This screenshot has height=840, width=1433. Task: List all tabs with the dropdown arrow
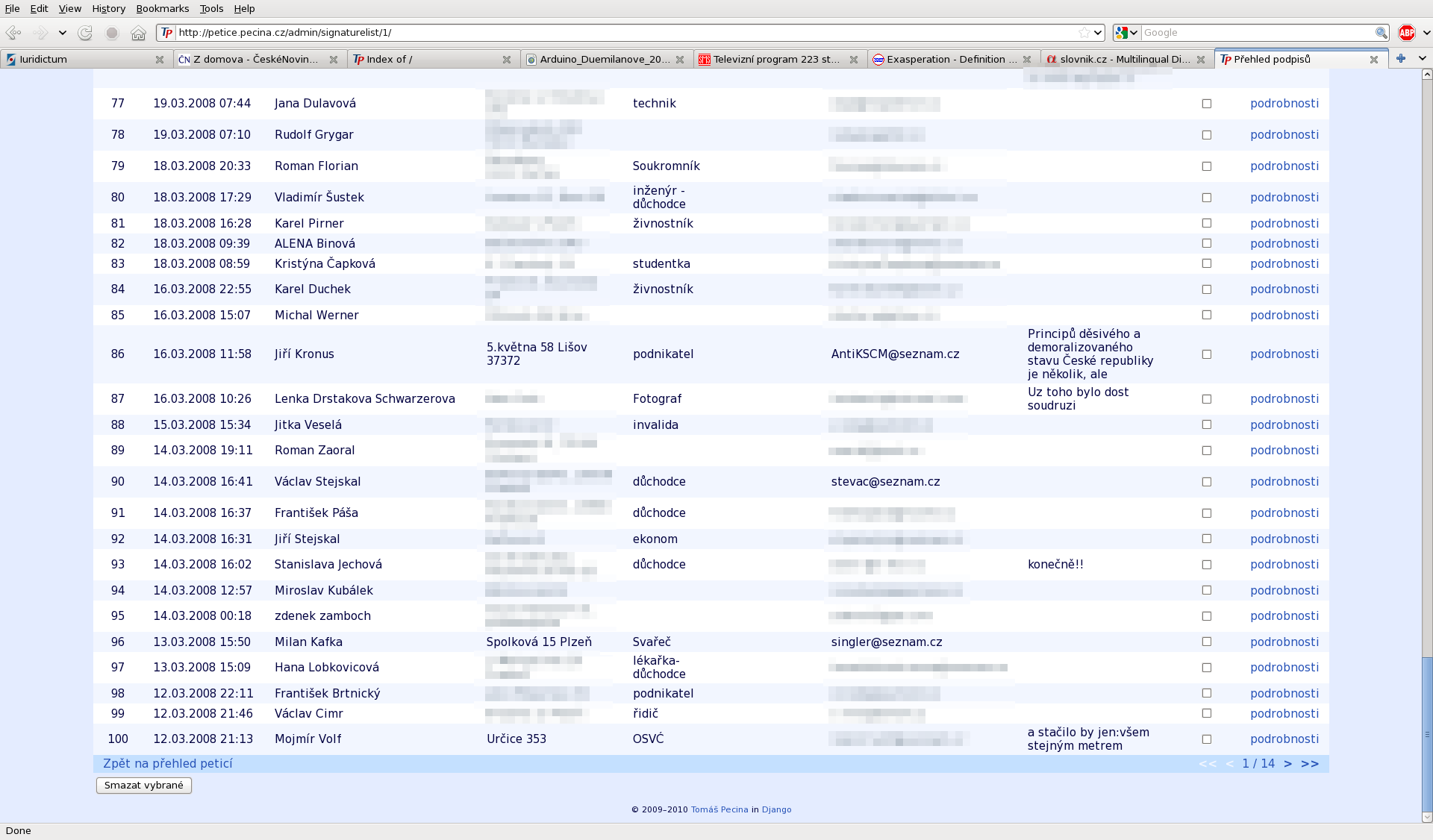(x=1422, y=58)
